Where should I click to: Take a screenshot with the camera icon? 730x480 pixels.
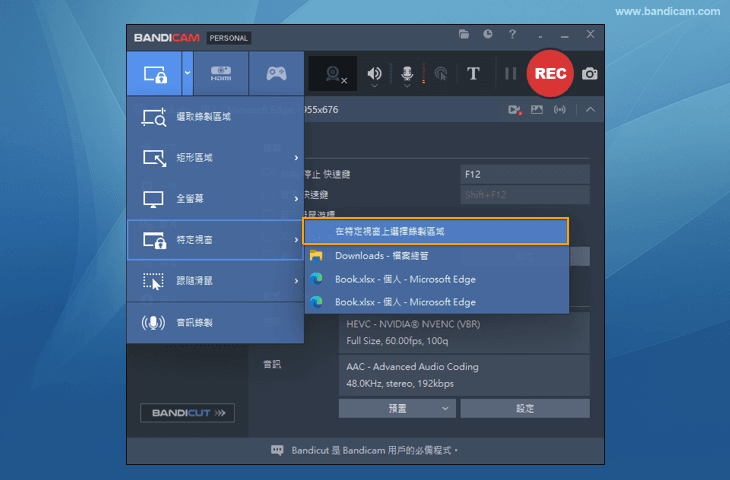click(589, 74)
